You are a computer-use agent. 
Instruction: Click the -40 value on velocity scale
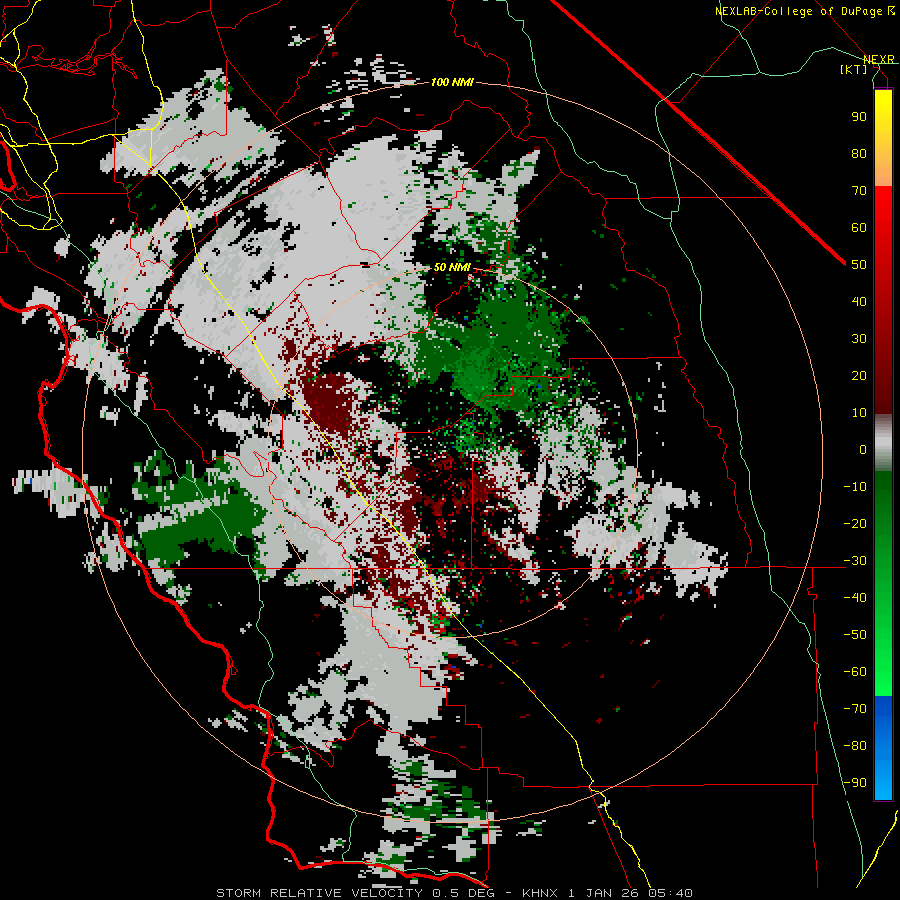[855, 598]
